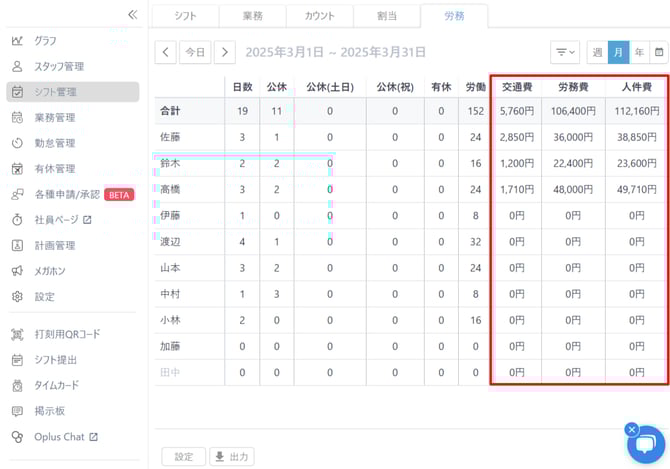
Task: Switch view to 年 (year)
Action: (x=638, y=52)
